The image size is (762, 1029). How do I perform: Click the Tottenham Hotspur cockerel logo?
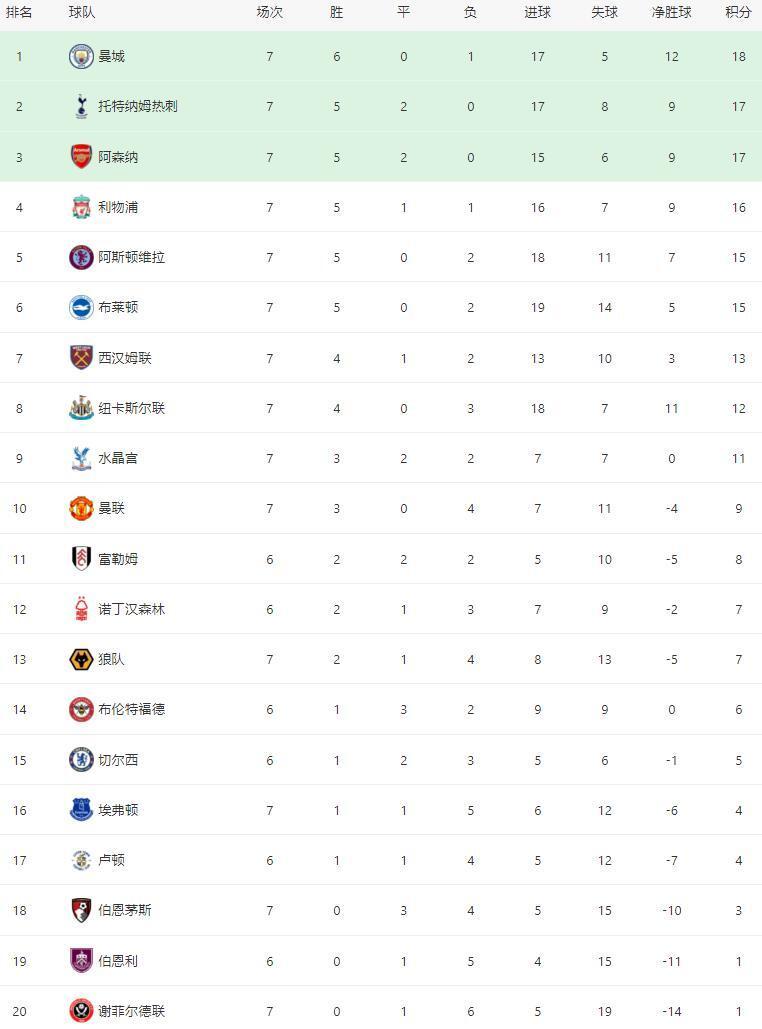click(81, 106)
